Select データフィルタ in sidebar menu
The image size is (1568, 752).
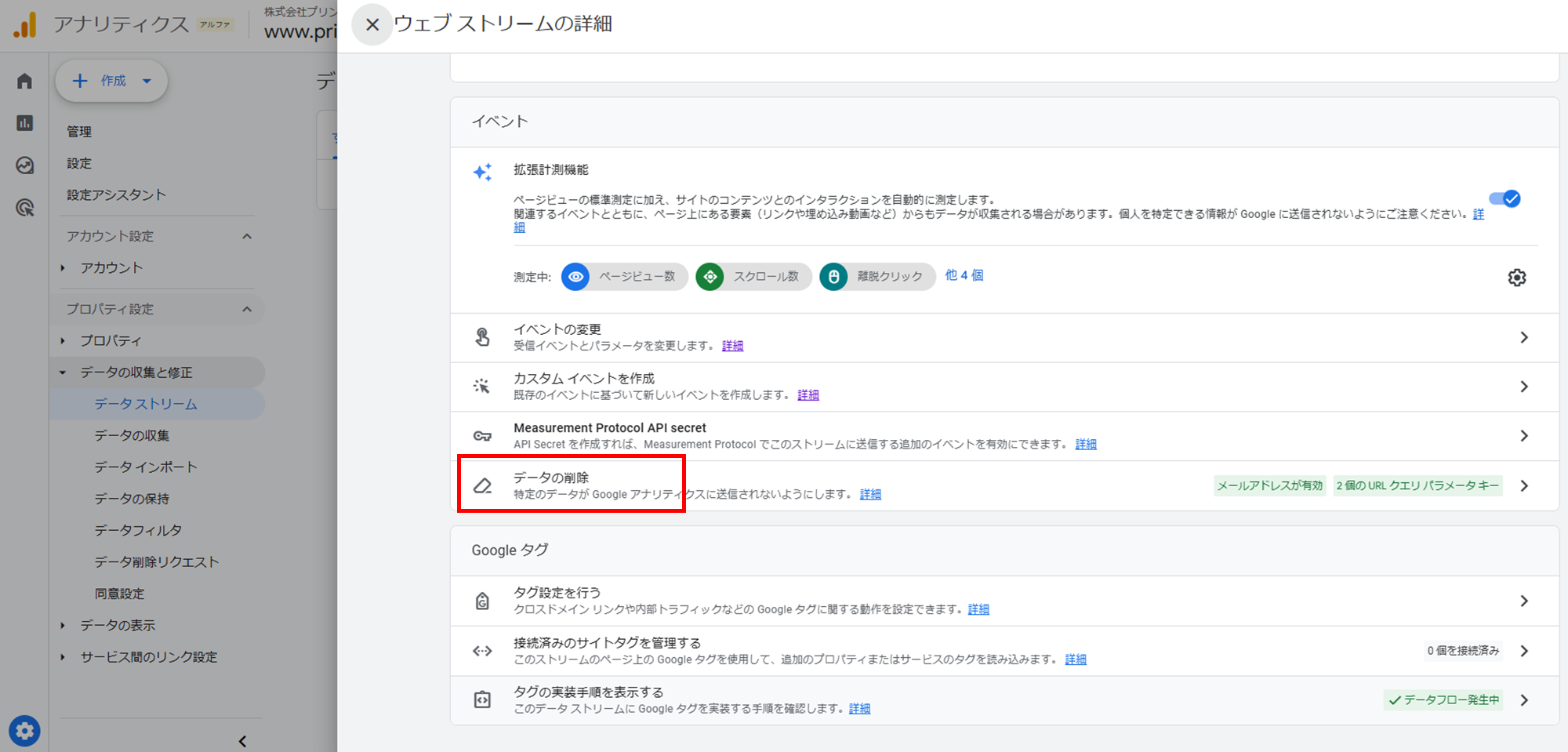point(138,530)
